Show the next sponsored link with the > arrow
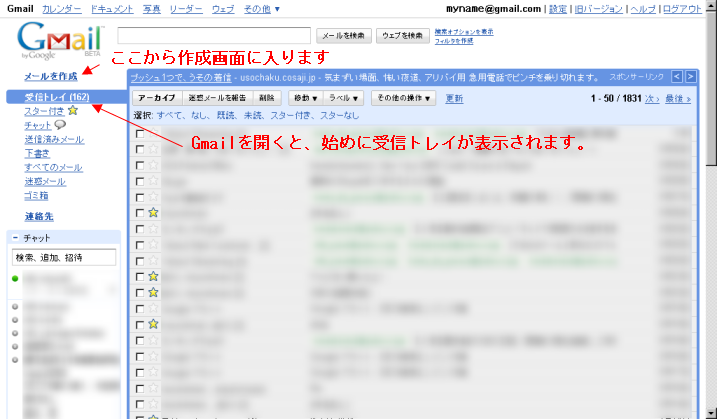Viewport: 717px width, 419px height. tap(690, 76)
